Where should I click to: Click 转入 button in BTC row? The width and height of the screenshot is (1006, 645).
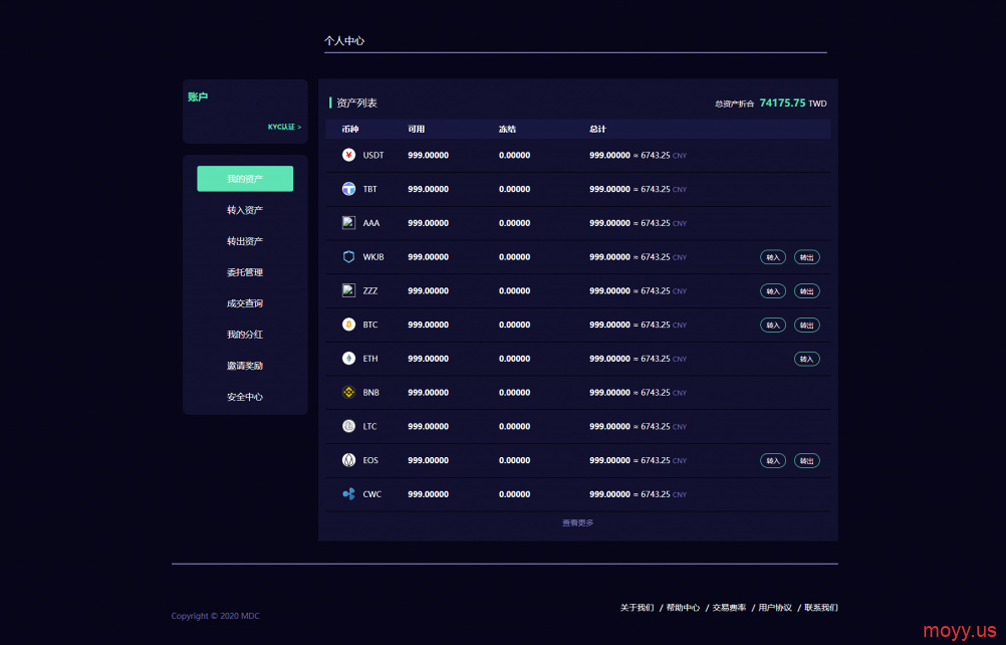pyautogui.click(x=772, y=325)
